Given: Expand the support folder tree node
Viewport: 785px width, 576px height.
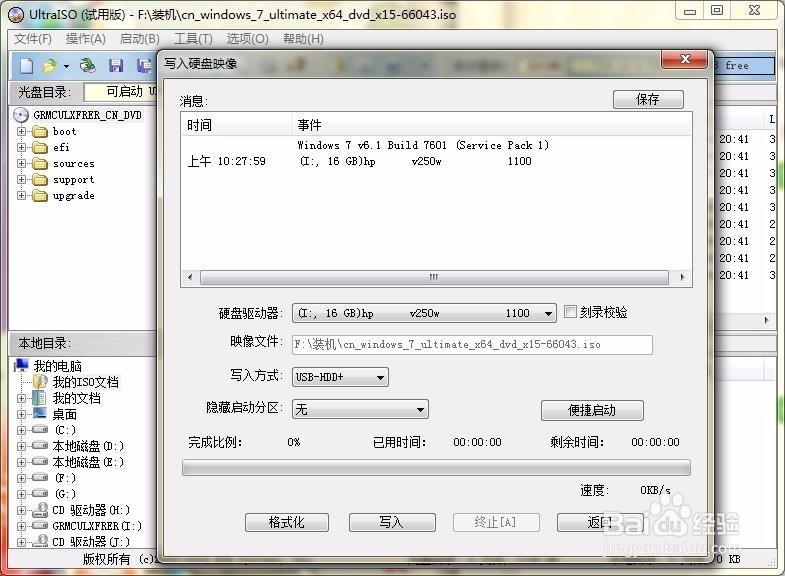Looking at the screenshot, I should tap(21, 180).
